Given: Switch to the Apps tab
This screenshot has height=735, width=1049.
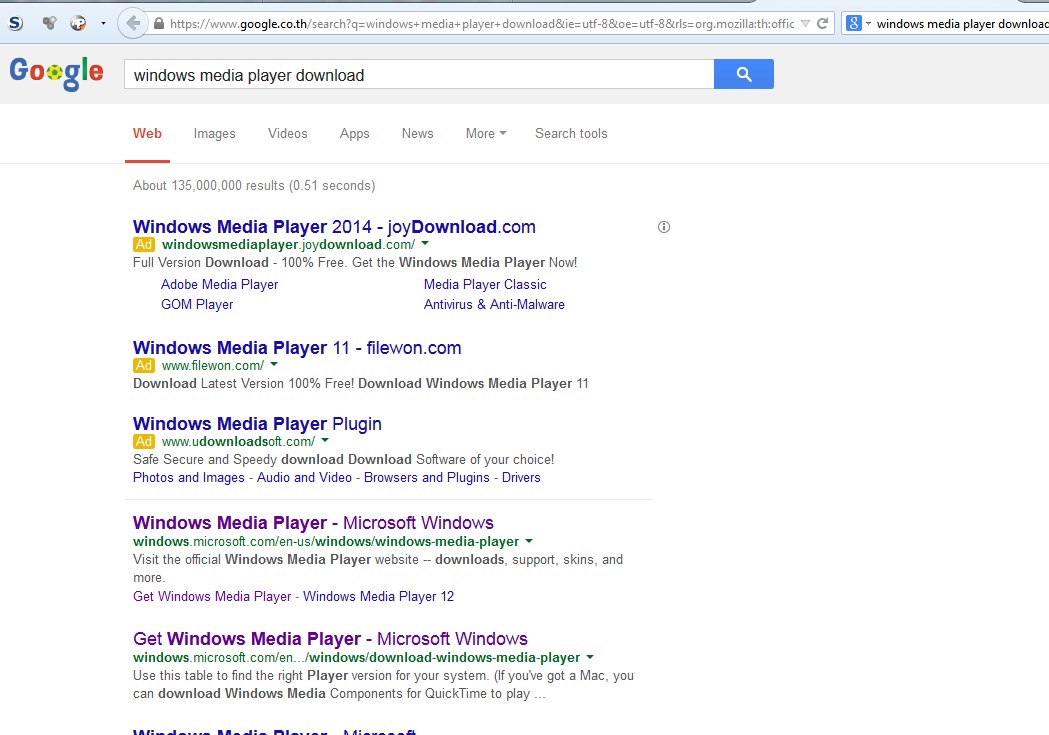Looking at the screenshot, I should point(355,134).
